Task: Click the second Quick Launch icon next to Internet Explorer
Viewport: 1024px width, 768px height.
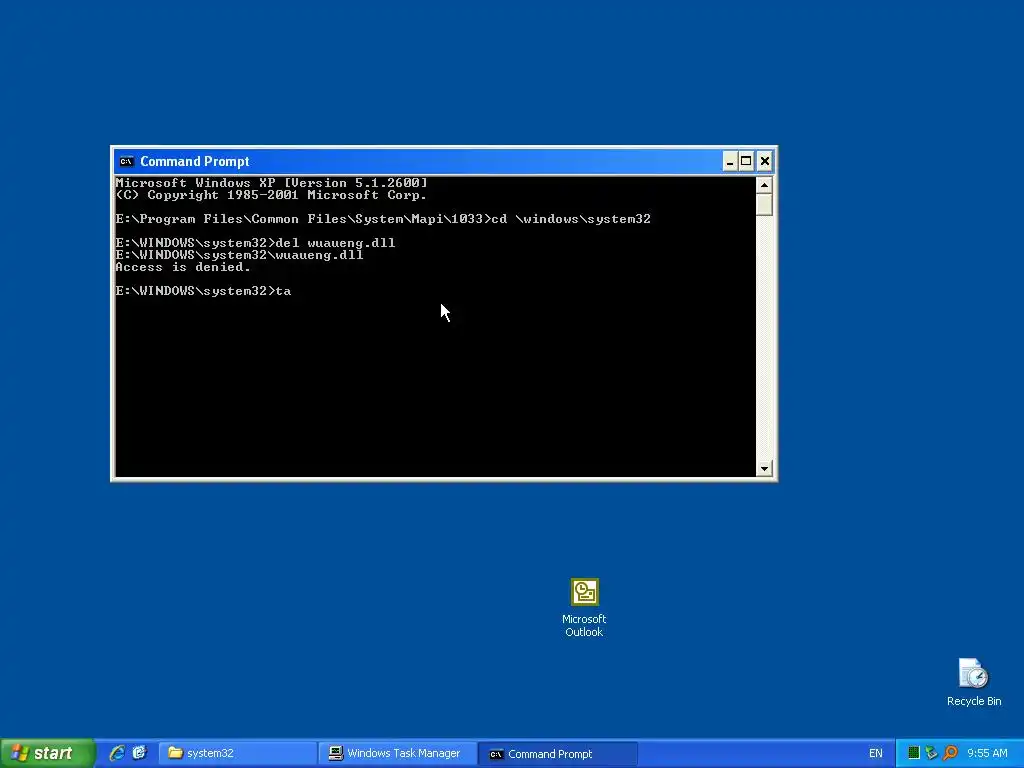Action: pos(139,753)
